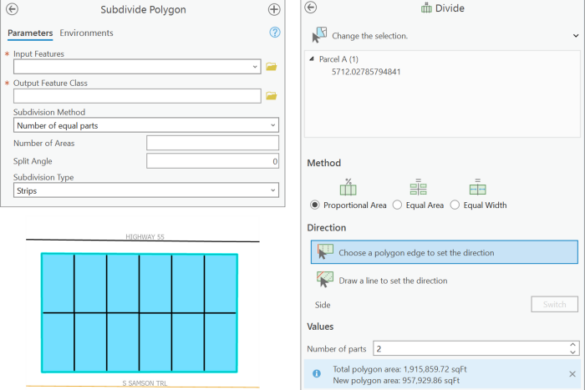Click the HIGHWAY 55 map label
Viewport: 585px width, 390px height.
click(x=145, y=237)
